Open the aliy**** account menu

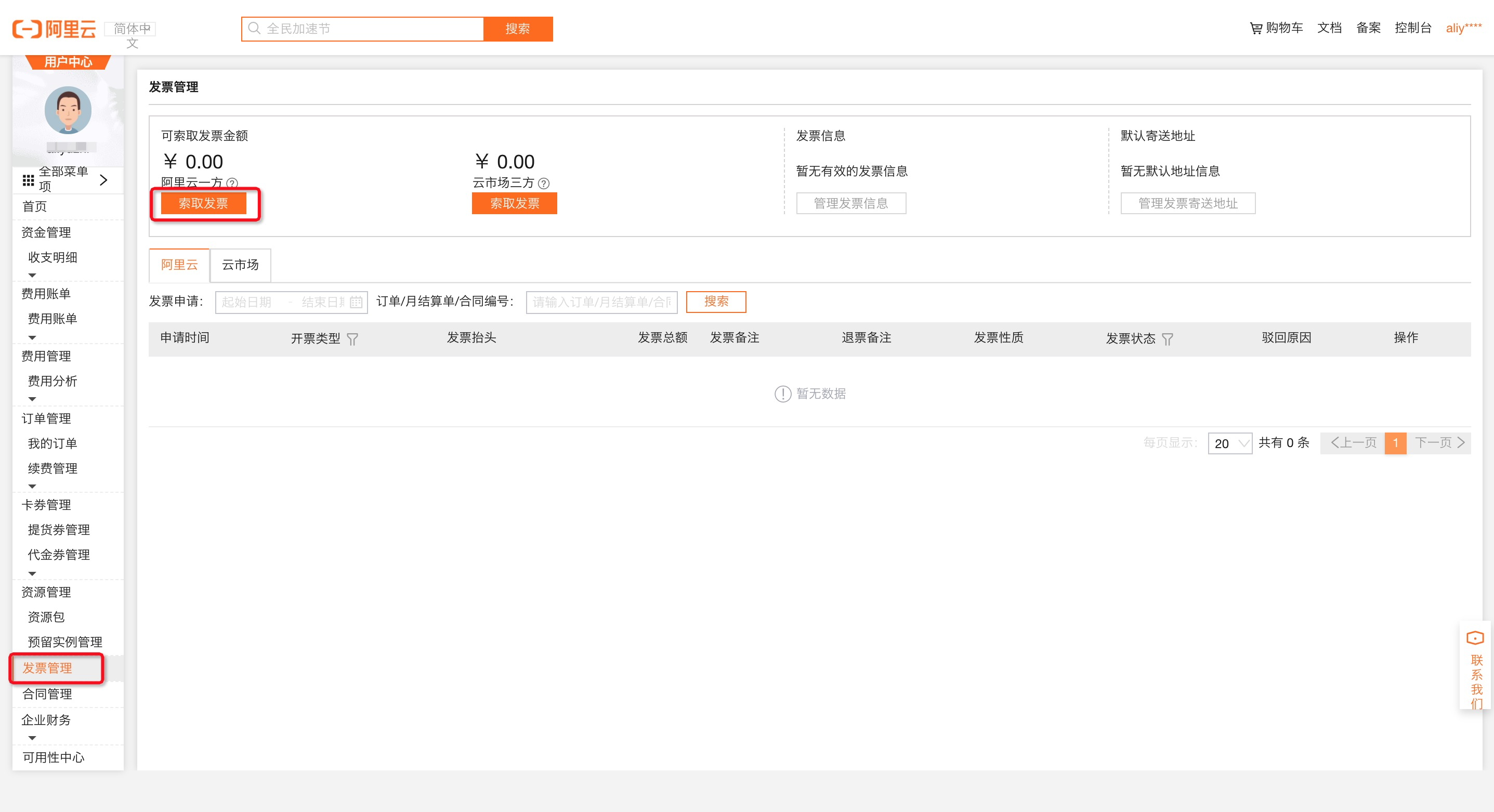click(x=1463, y=28)
